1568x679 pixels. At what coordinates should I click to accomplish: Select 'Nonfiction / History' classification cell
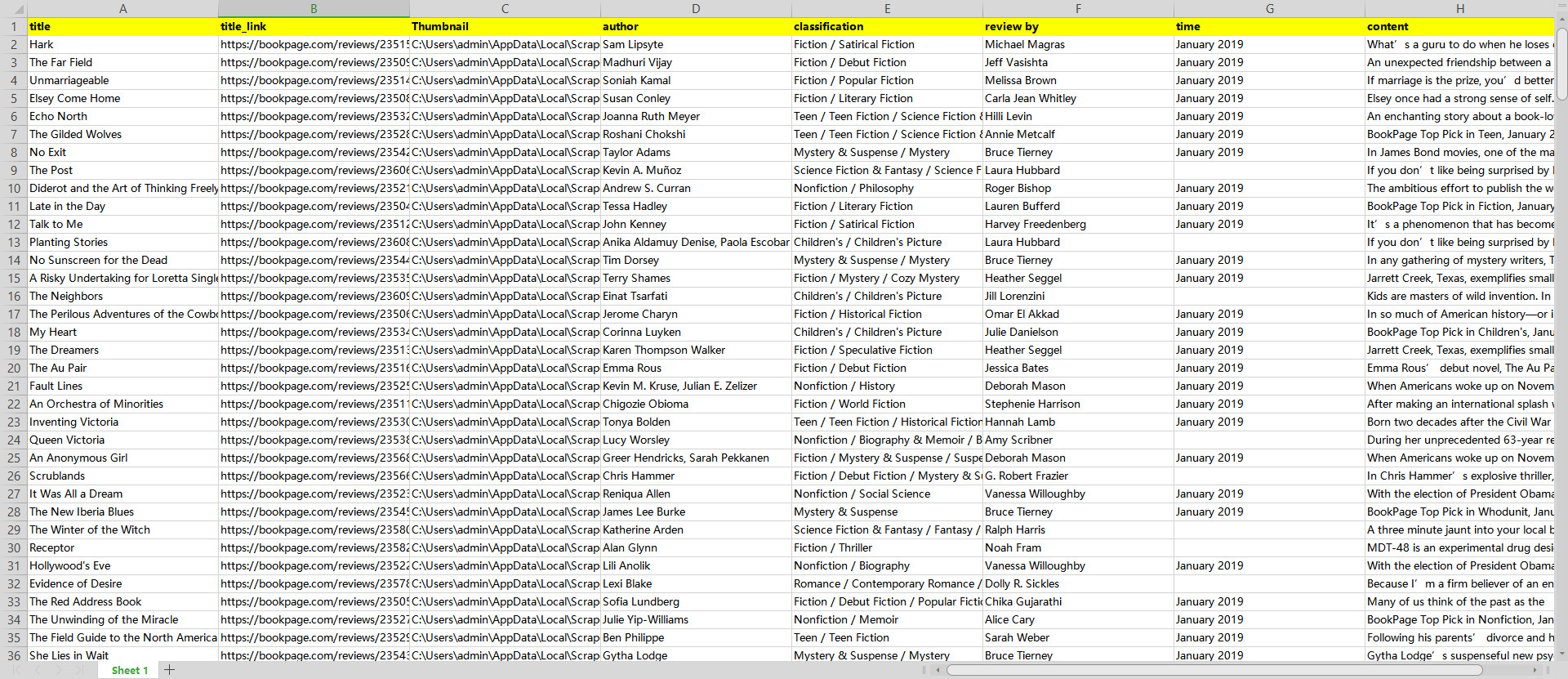[888, 386]
